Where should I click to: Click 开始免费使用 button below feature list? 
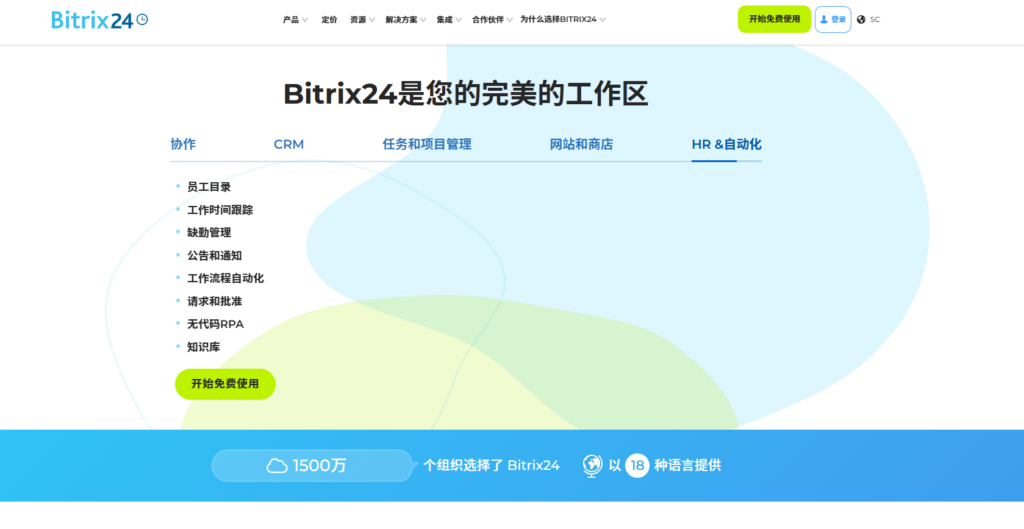tap(225, 384)
